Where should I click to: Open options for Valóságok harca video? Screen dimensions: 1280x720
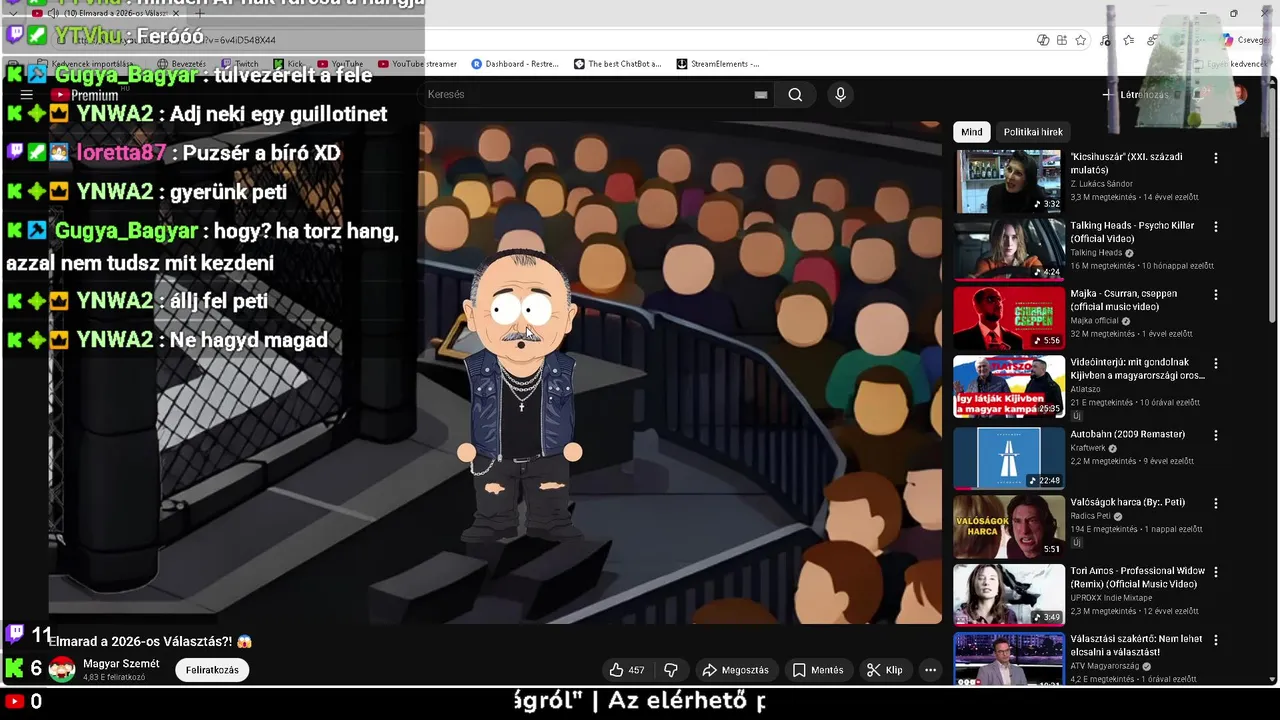click(x=1216, y=503)
